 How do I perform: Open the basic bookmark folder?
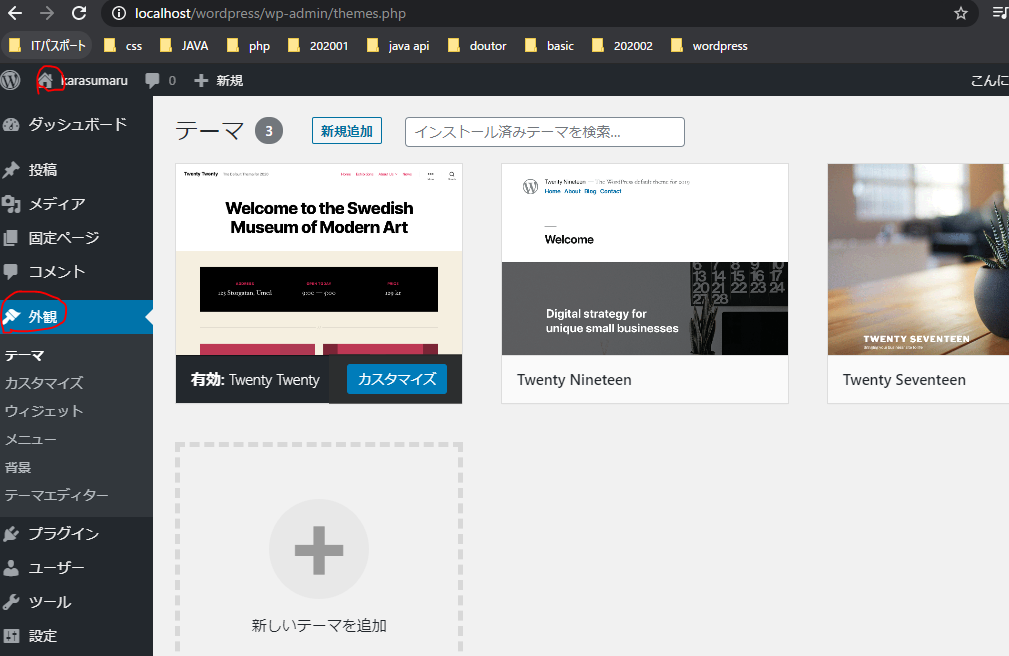tap(550, 46)
